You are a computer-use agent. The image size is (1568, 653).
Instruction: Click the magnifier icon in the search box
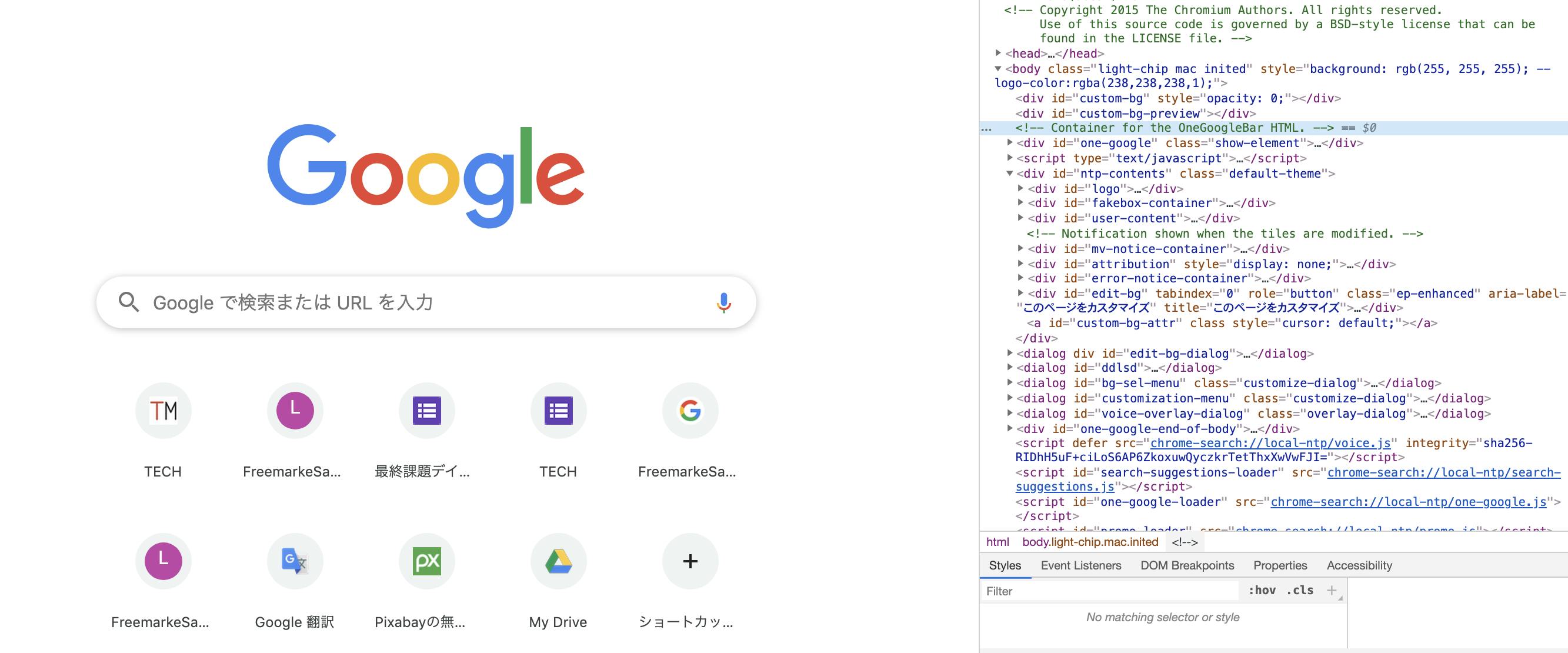tap(129, 302)
